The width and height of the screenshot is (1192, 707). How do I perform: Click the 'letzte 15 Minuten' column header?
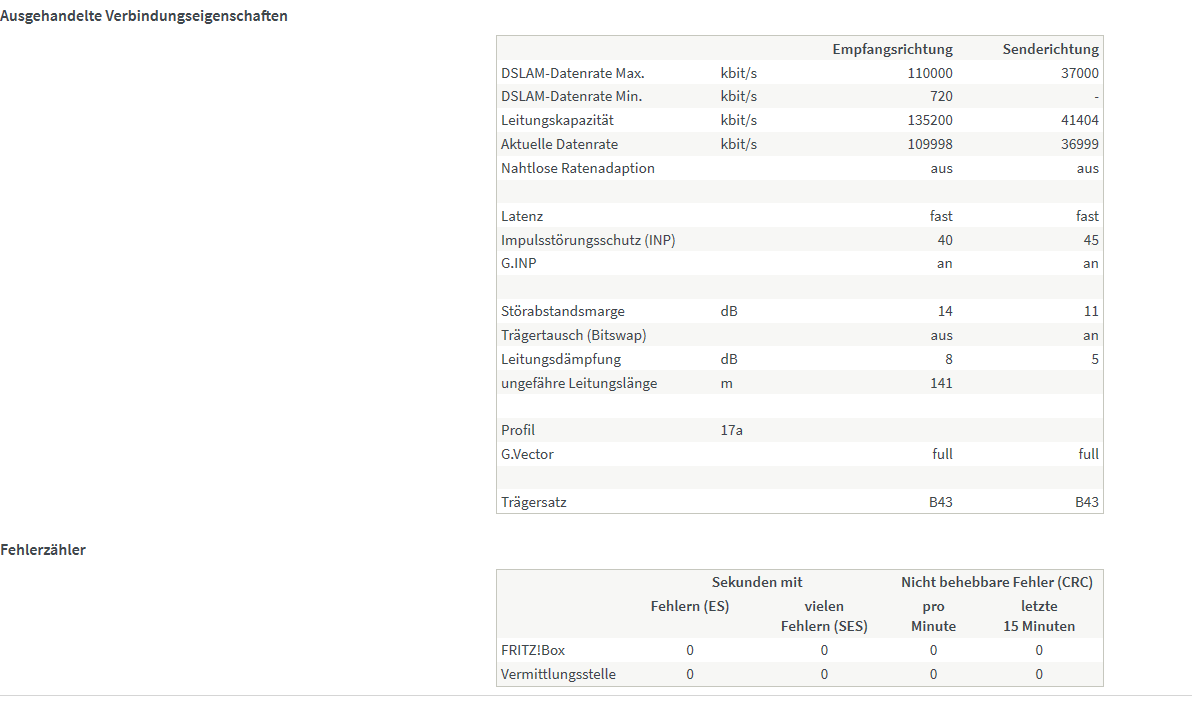1039,617
